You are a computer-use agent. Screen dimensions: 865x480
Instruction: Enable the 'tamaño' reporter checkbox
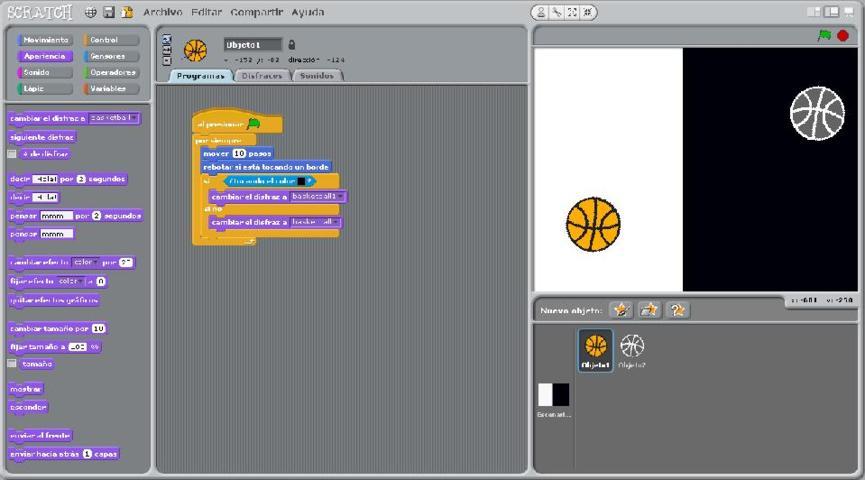[12, 364]
